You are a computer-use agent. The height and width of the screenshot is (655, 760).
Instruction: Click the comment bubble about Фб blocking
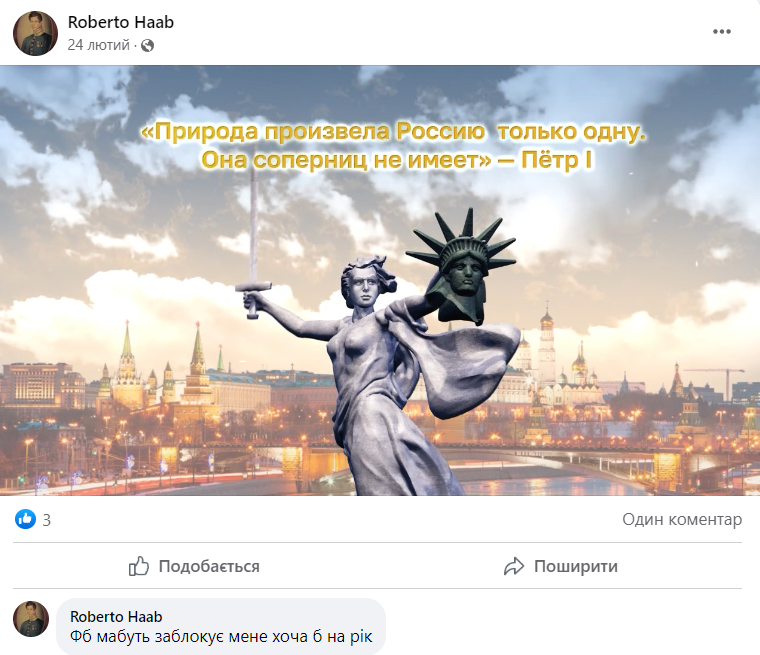click(x=221, y=626)
